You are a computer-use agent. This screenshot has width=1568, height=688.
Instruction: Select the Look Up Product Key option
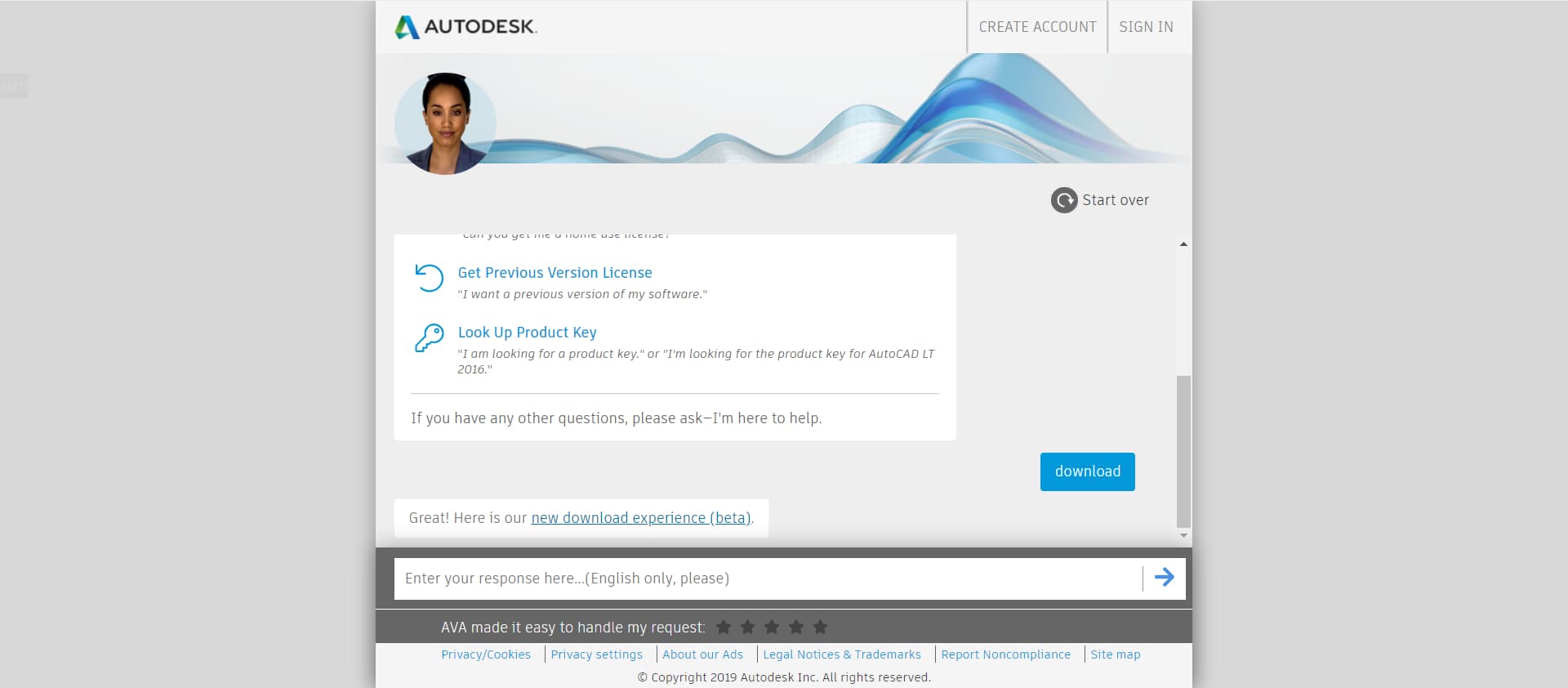coord(527,333)
